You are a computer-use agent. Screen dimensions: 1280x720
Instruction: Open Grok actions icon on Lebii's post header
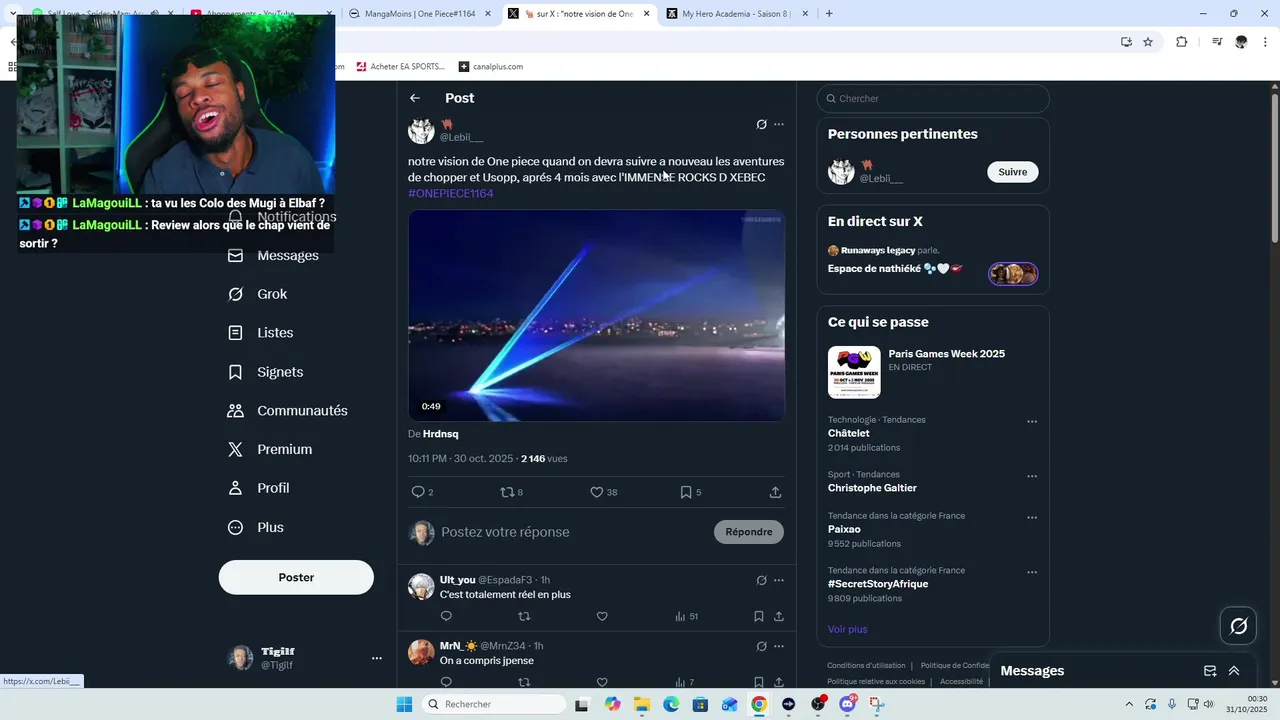pos(761,125)
